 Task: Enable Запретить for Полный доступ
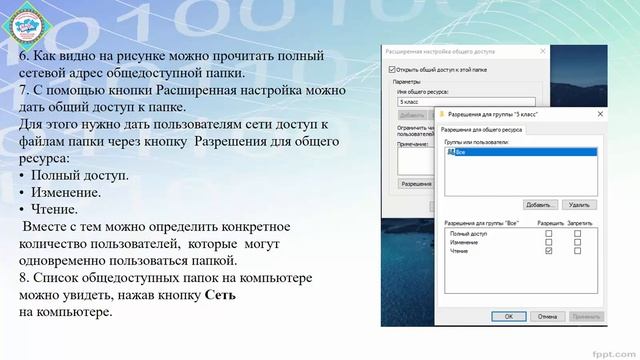click(x=577, y=233)
